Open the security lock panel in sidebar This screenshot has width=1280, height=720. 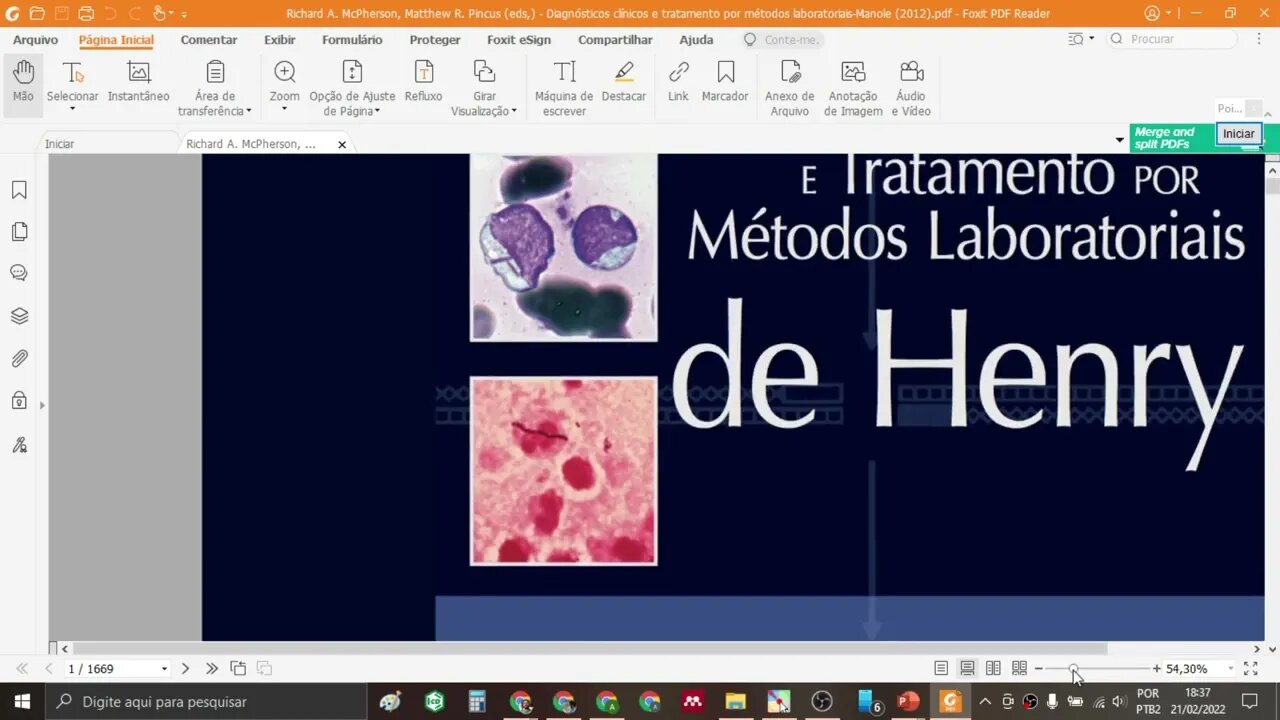click(19, 401)
